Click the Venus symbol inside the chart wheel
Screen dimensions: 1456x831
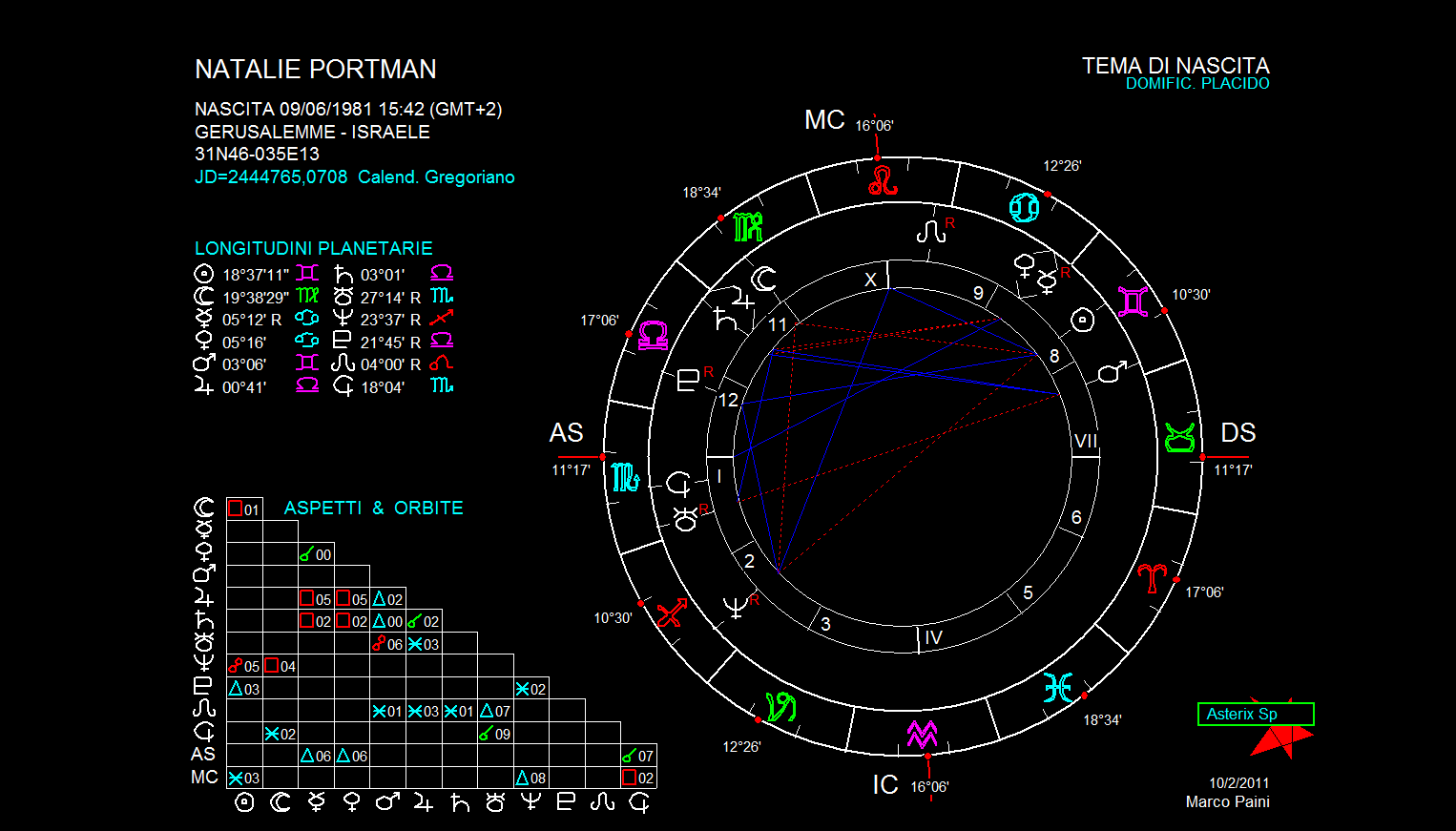click(x=1025, y=266)
